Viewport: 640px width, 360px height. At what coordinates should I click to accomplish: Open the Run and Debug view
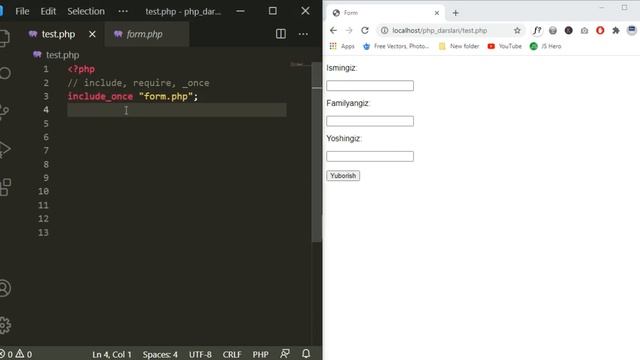pos(4,149)
